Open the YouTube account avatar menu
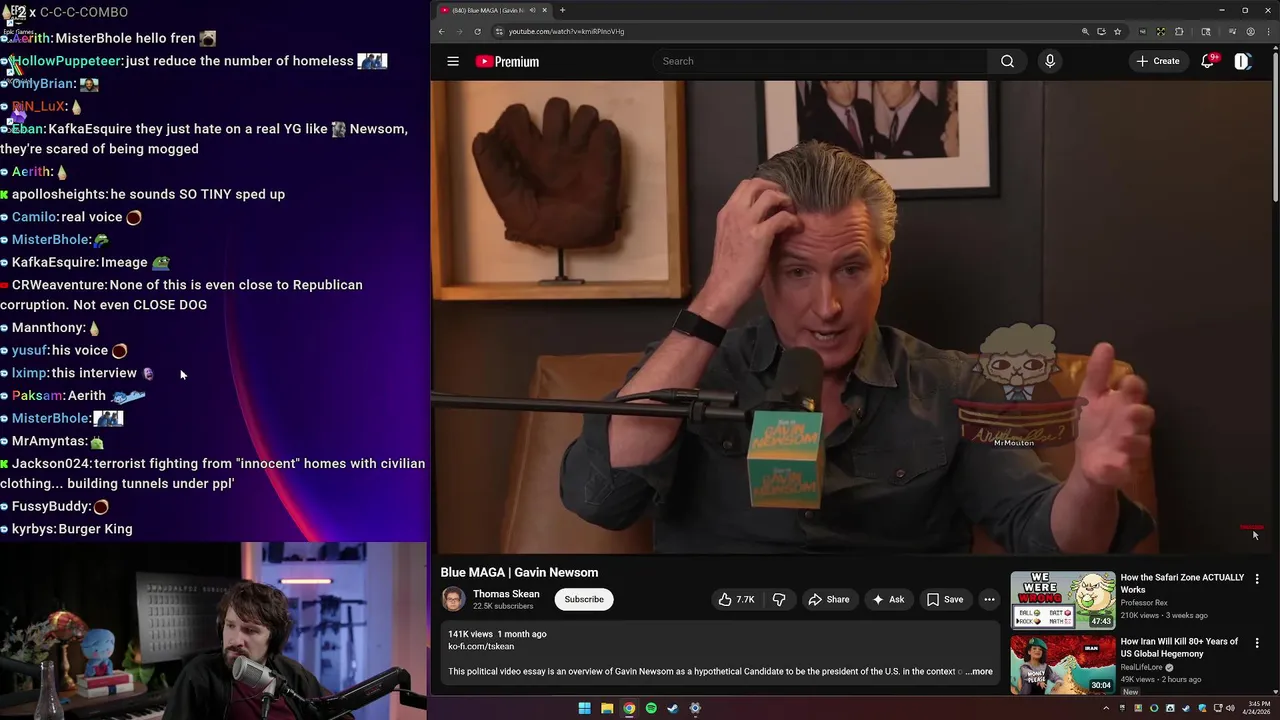The image size is (1280, 720). tap(1242, 61)
